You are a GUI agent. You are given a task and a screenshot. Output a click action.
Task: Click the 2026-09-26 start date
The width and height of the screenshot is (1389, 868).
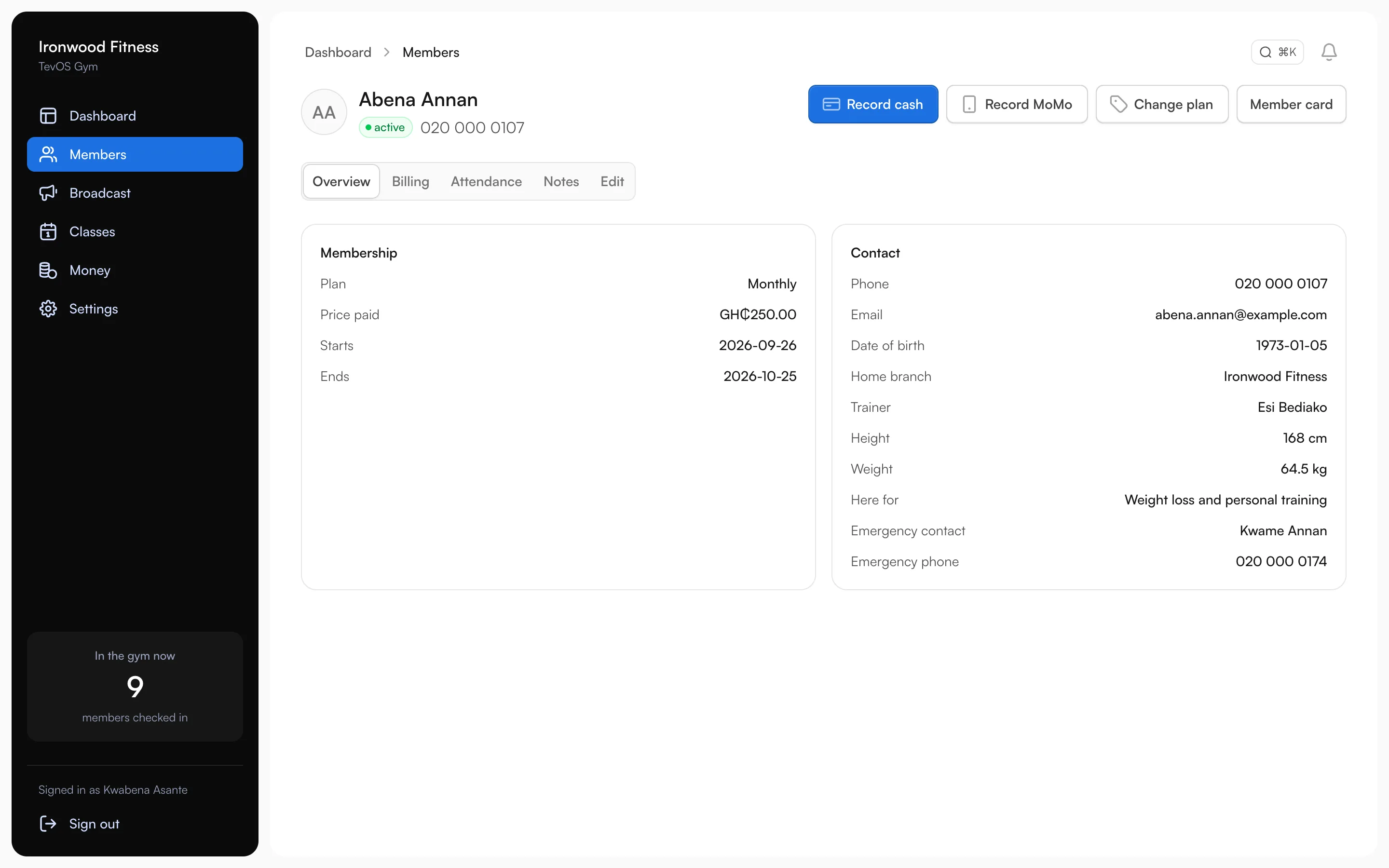click(x=758, y=345)
